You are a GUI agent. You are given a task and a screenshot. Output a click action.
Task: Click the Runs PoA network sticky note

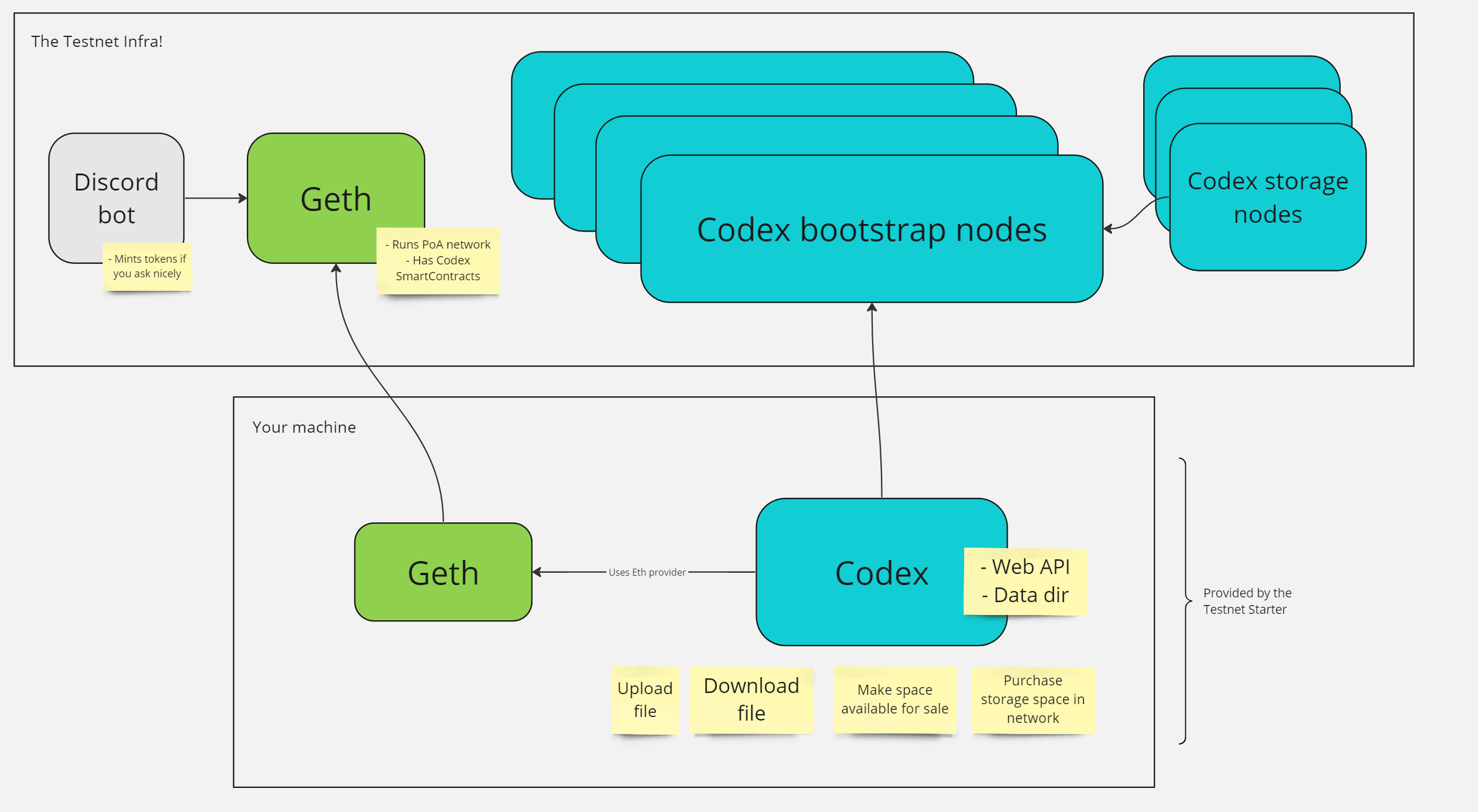click(x=438, y=260)
